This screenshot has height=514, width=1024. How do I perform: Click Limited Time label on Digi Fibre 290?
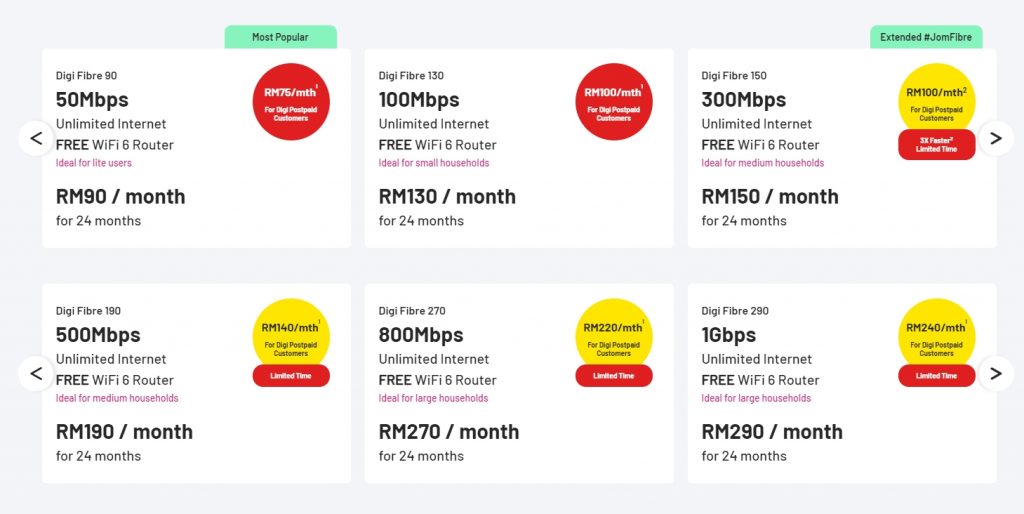pos(936,376)
